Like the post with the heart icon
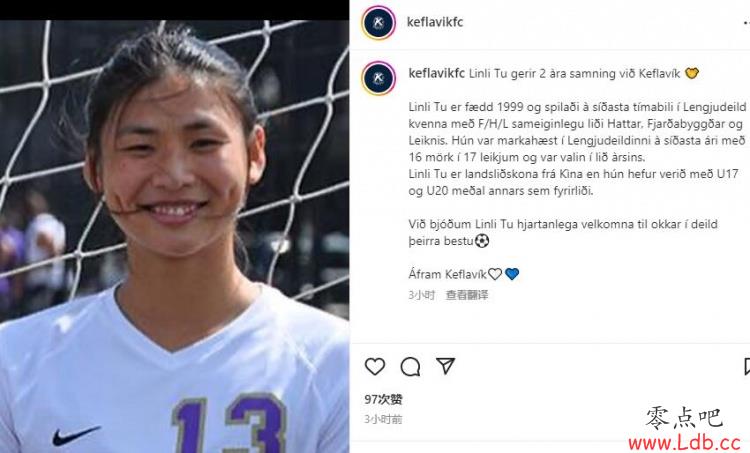 [x=375, y=366]
